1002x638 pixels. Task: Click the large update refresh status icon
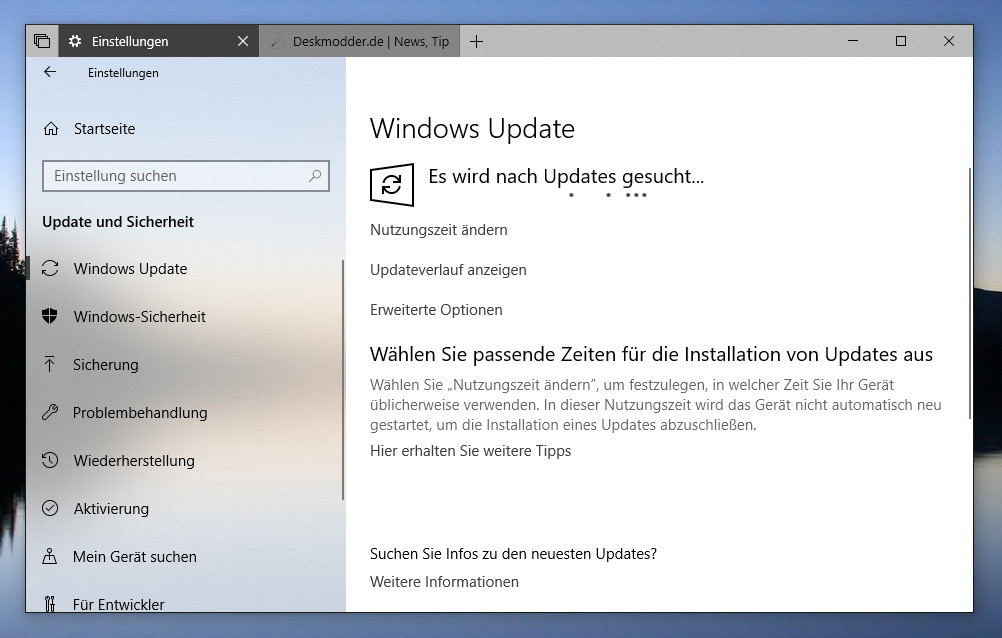point(392,185)
